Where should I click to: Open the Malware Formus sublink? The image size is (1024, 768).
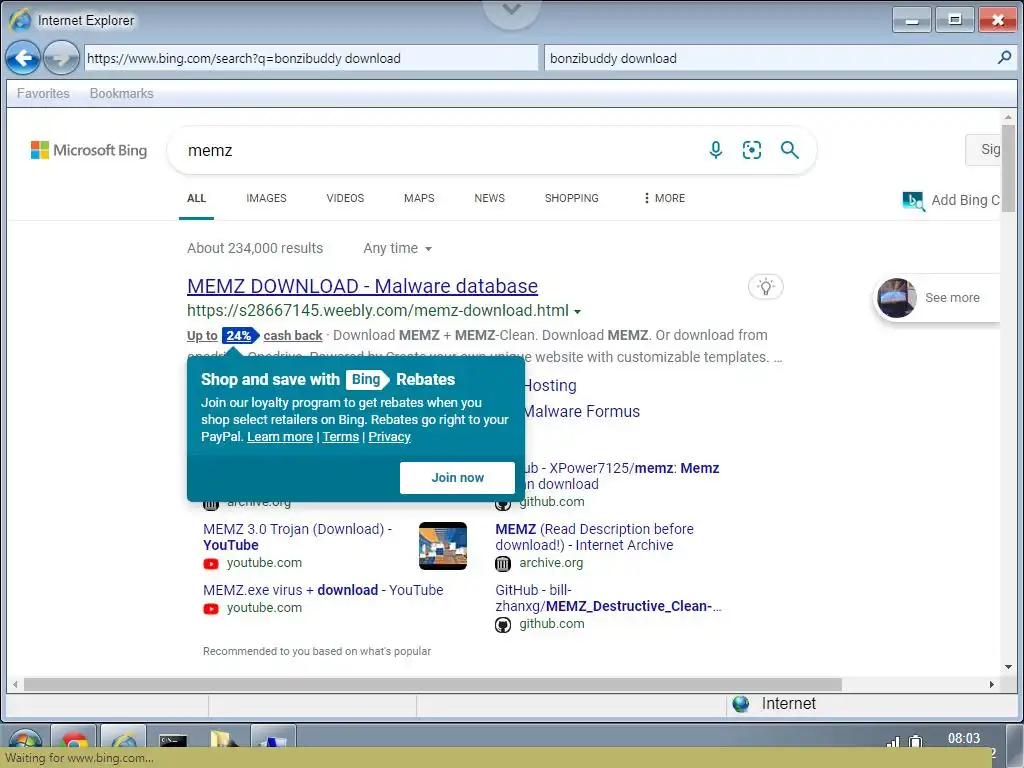(582, 412)
